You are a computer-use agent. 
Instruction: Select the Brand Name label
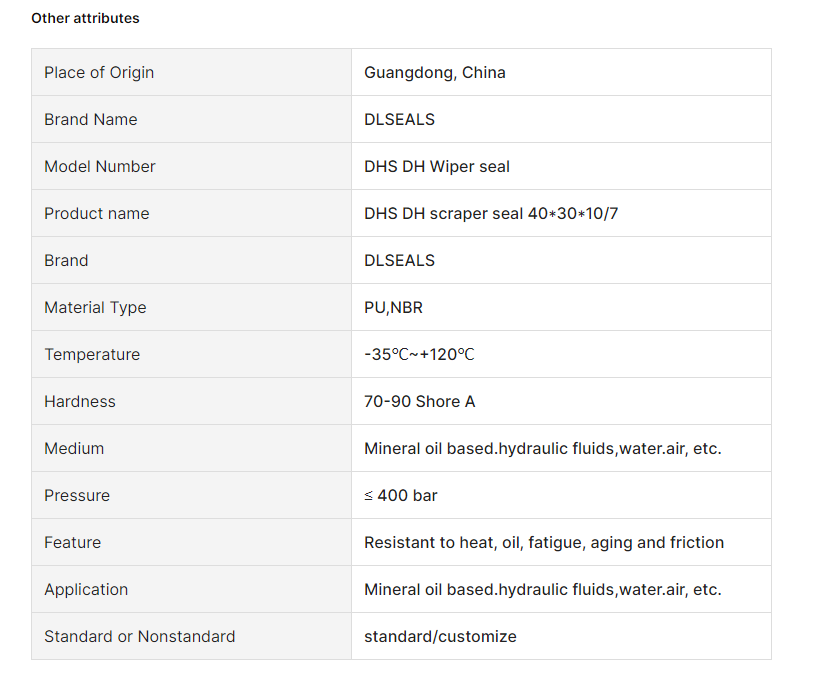tap(90, 119)
